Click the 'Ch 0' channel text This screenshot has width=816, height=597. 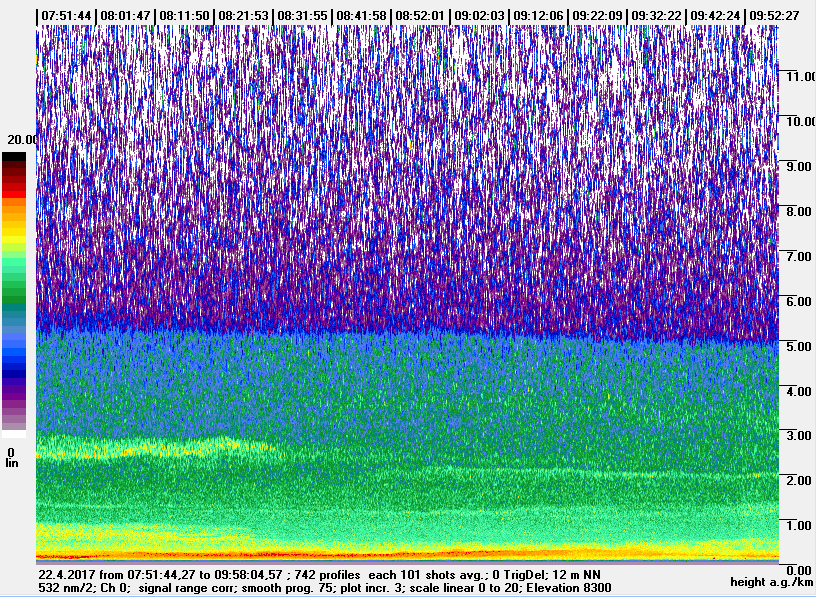[111, 588]
